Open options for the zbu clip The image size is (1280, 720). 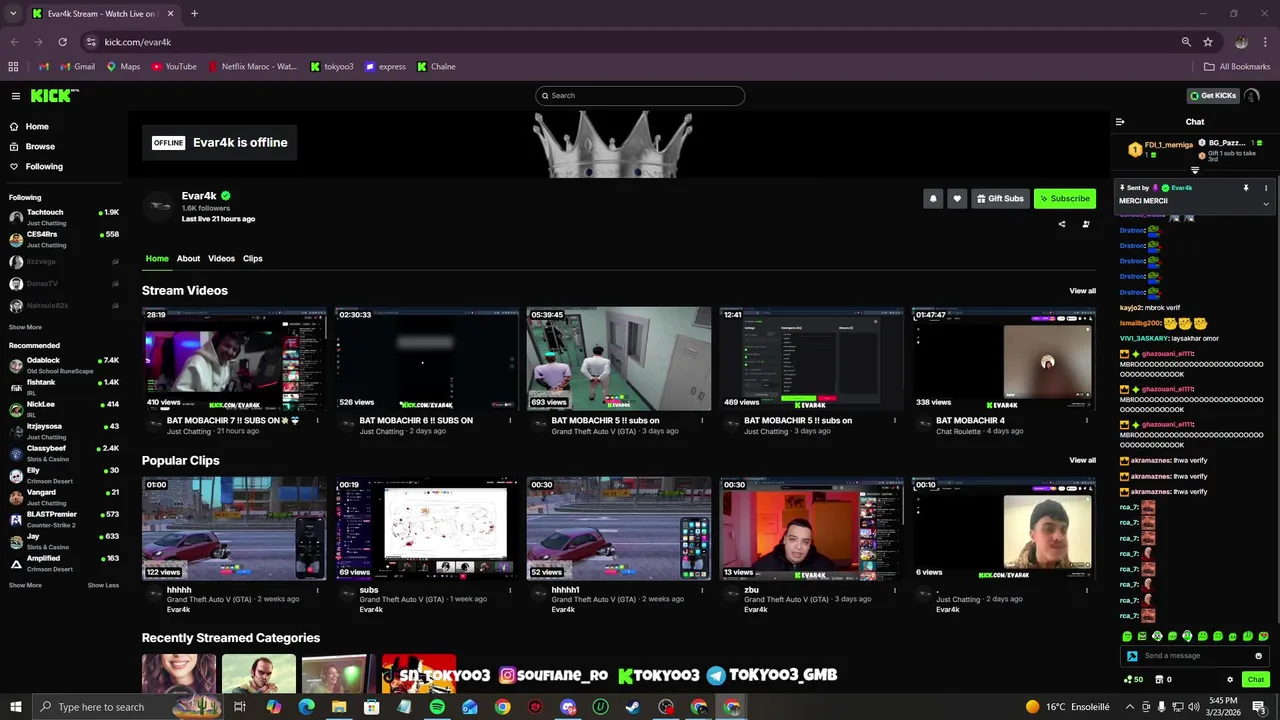pyautogui.click(x=895, y=590)
